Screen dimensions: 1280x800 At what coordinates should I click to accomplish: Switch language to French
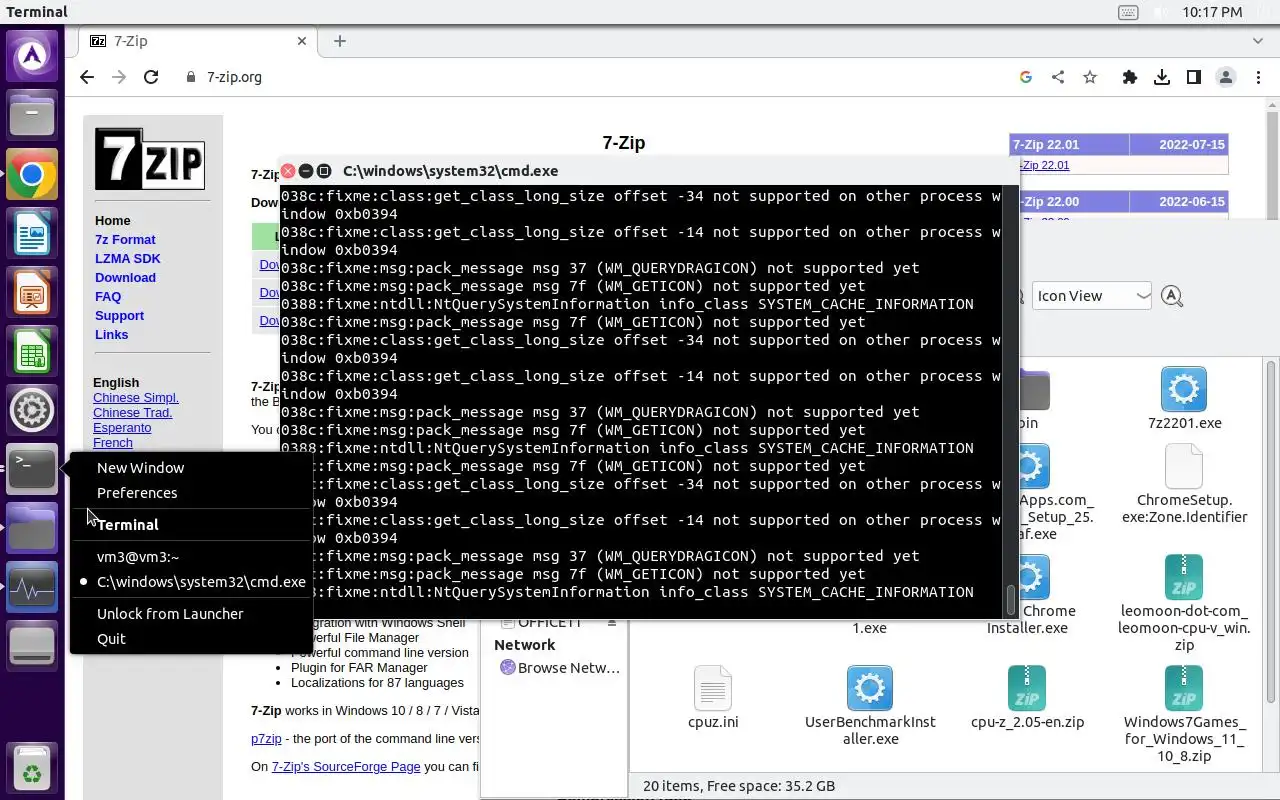click(x=113, y=443)
